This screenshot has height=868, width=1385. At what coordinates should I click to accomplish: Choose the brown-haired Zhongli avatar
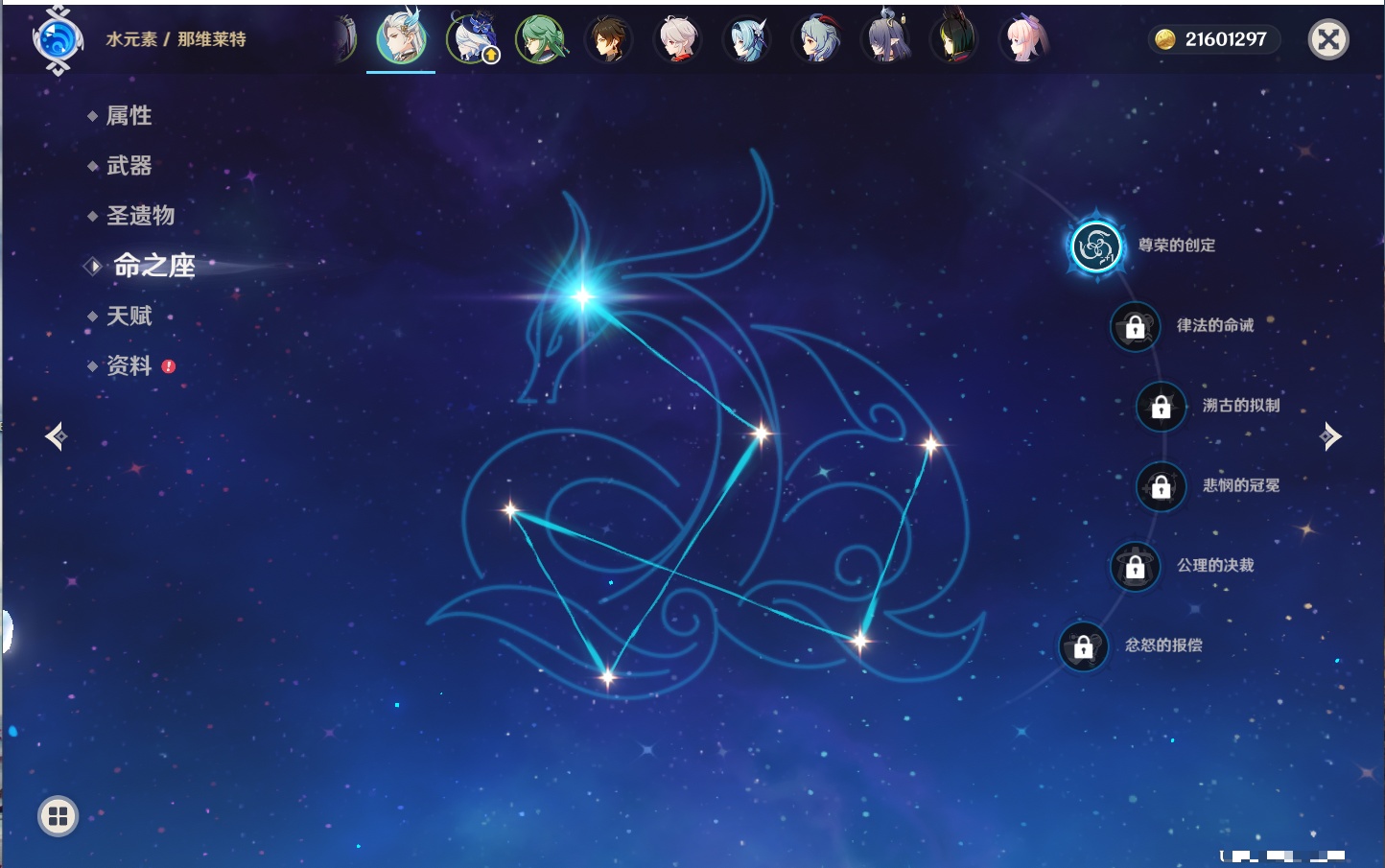(609, 39)
